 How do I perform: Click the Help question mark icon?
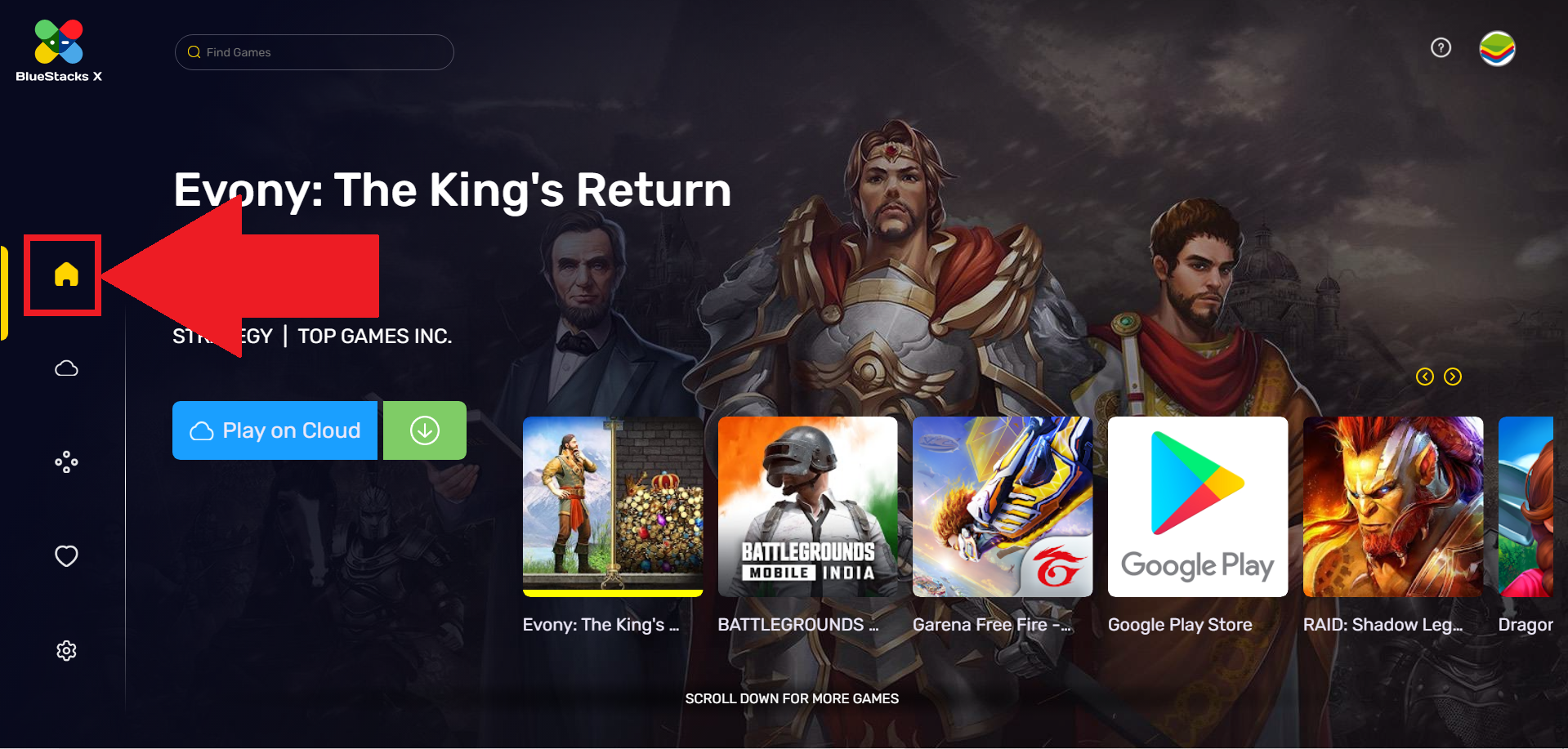(x=1441, y=48)
